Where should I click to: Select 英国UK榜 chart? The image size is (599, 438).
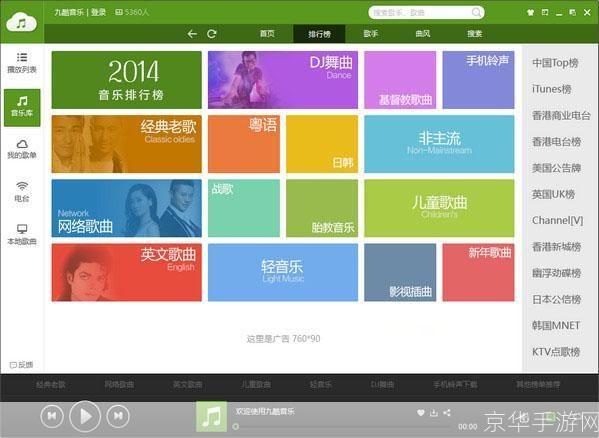coord(554,194)
